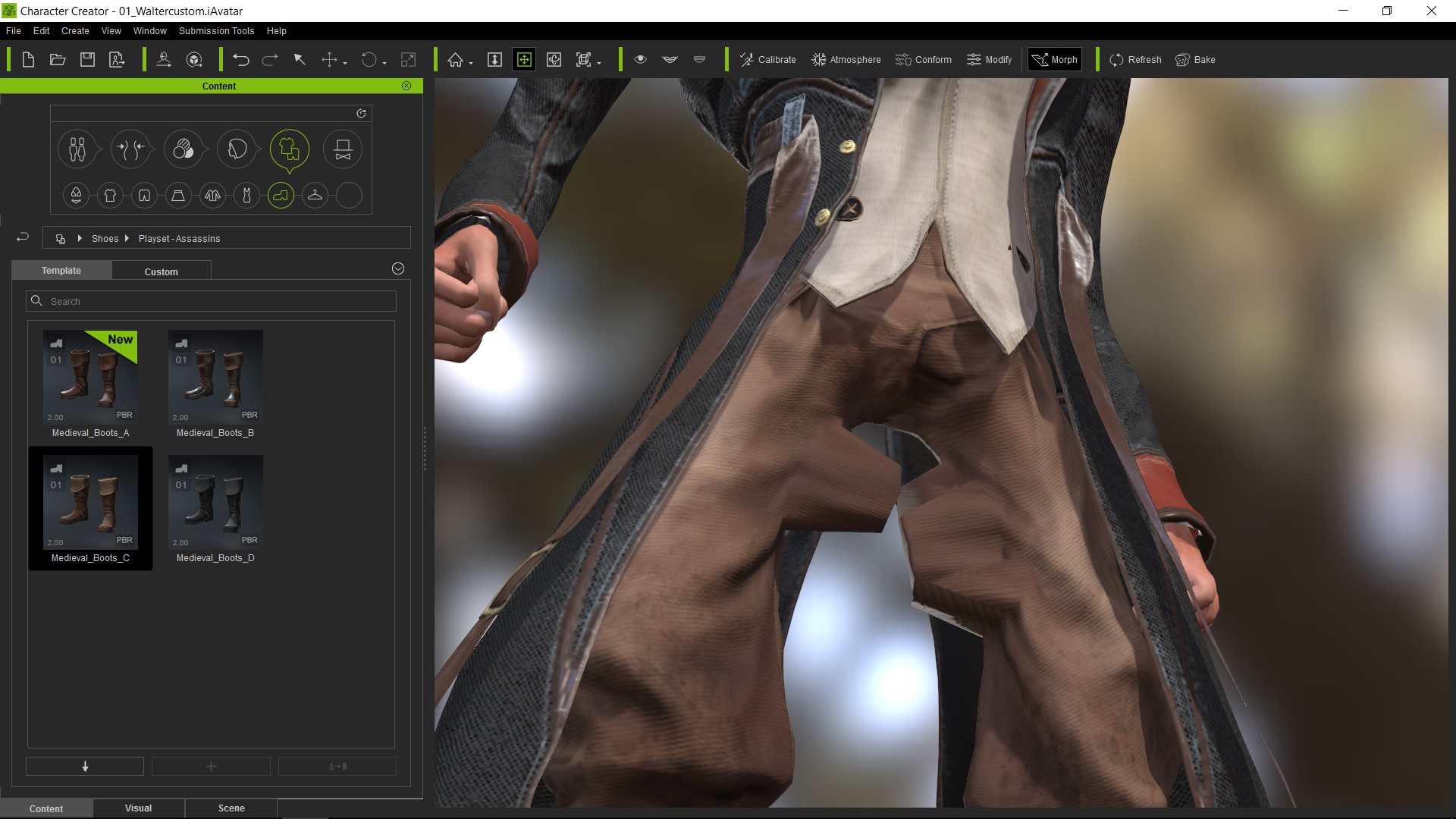Activate the Scale tool
The height and width of the screenshot is (819, 1456).
408,60
